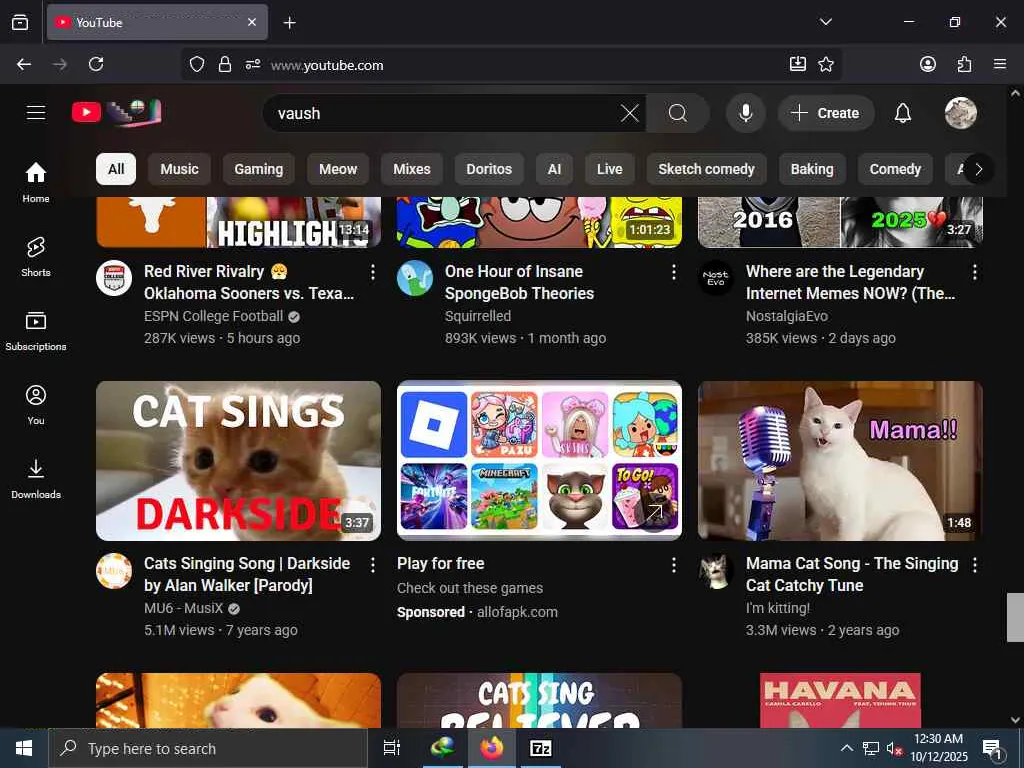The width and height of the screenshot is (1024, 768).
Task: Open the YouTube guide hamburger menu
Action: click(x=36, y=113)
